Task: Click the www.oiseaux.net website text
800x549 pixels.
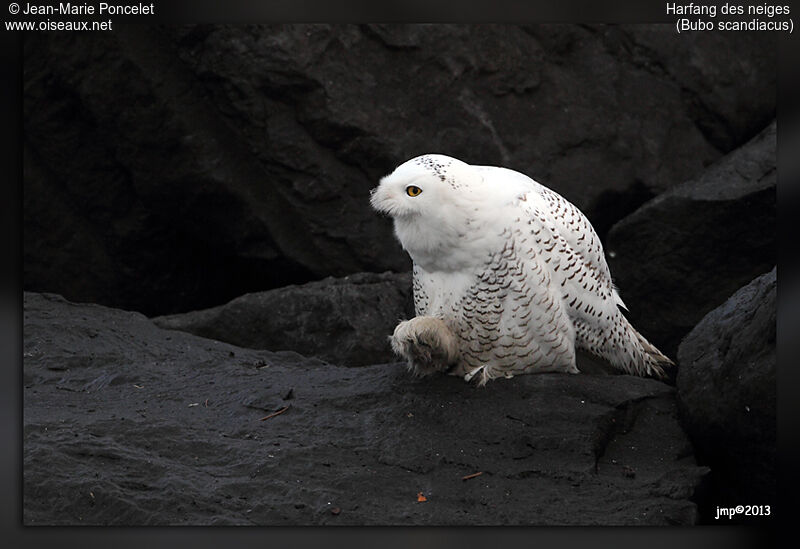Action: [58, 25]
